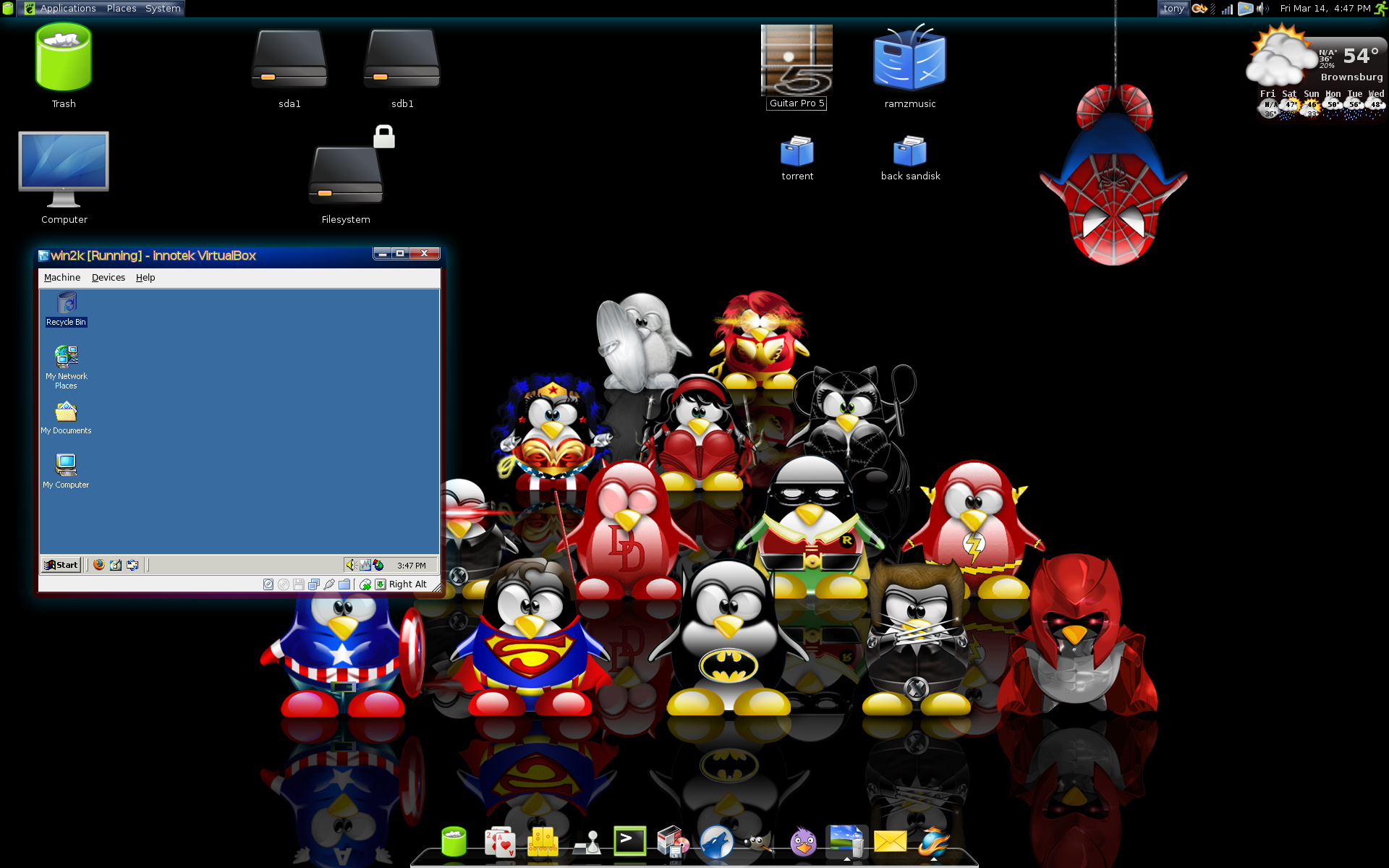Click the date and time clock applet

1325,9
